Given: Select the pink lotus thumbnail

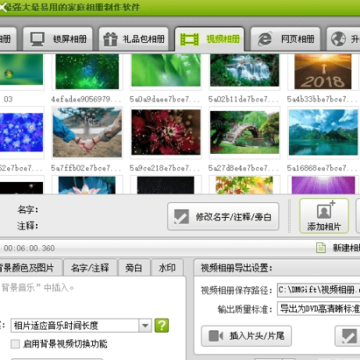Looking at the screenshot, I should point(87,185).
